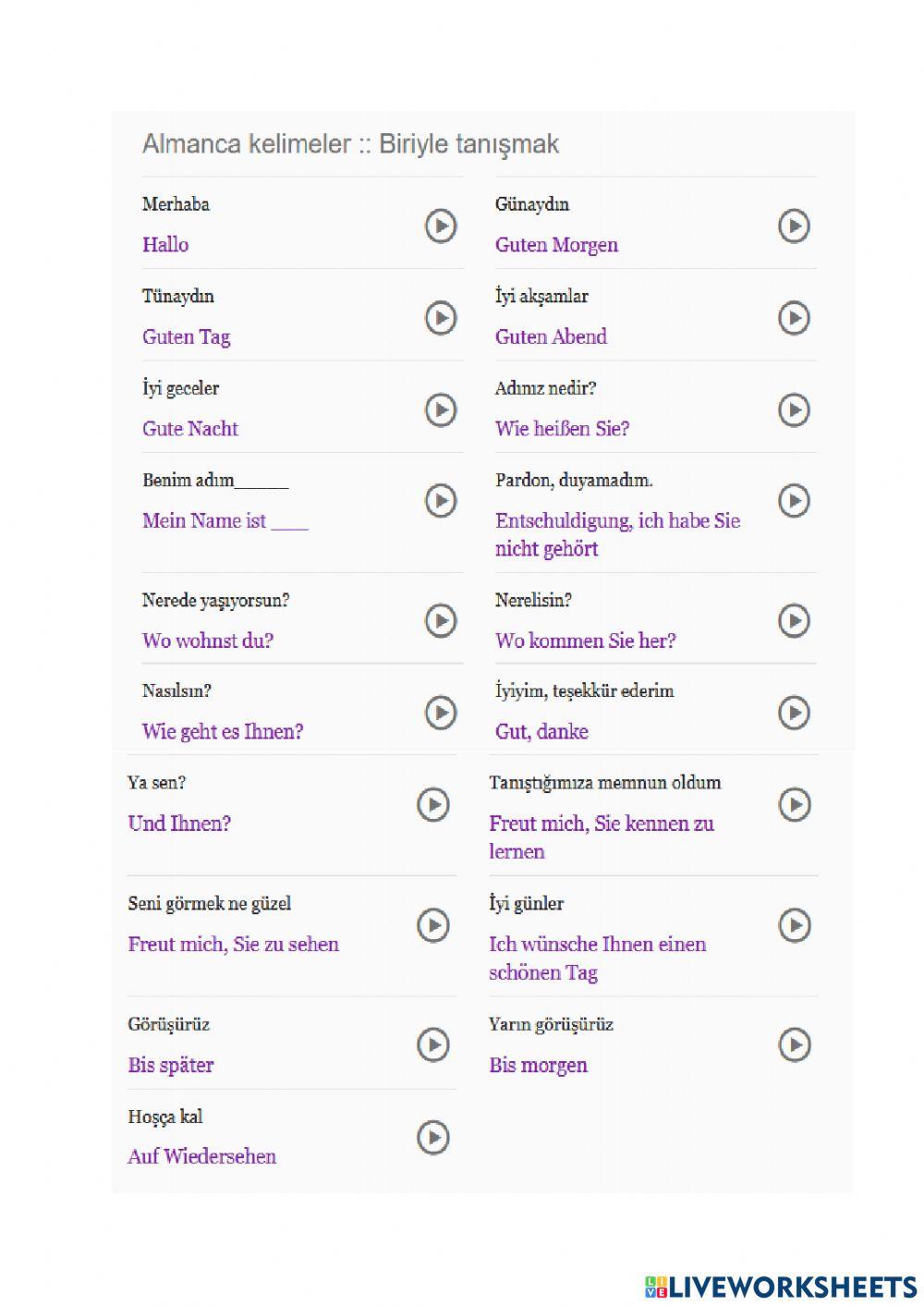
Task: Play Freut mich, Sie kennen zu lernen
Action: coord(794,804)
